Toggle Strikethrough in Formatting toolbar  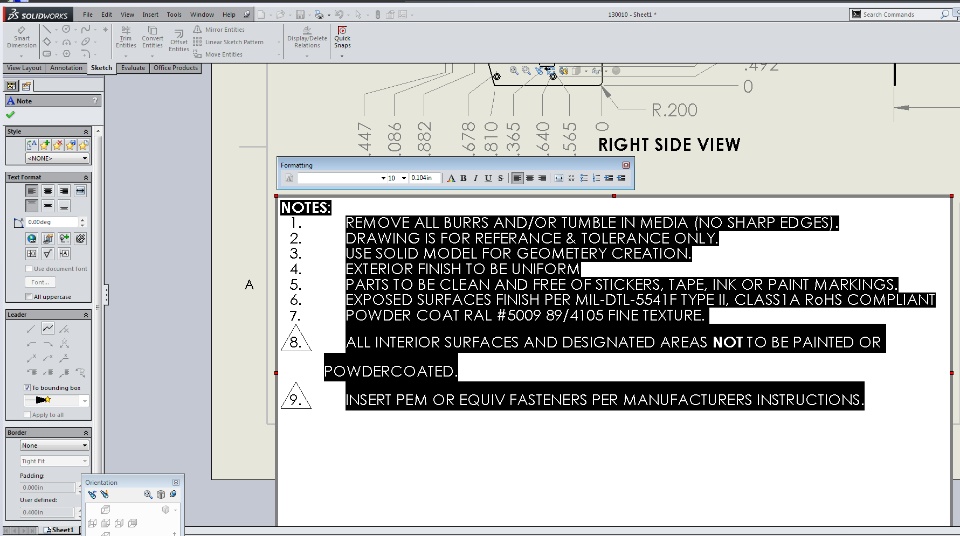(500, 178)
